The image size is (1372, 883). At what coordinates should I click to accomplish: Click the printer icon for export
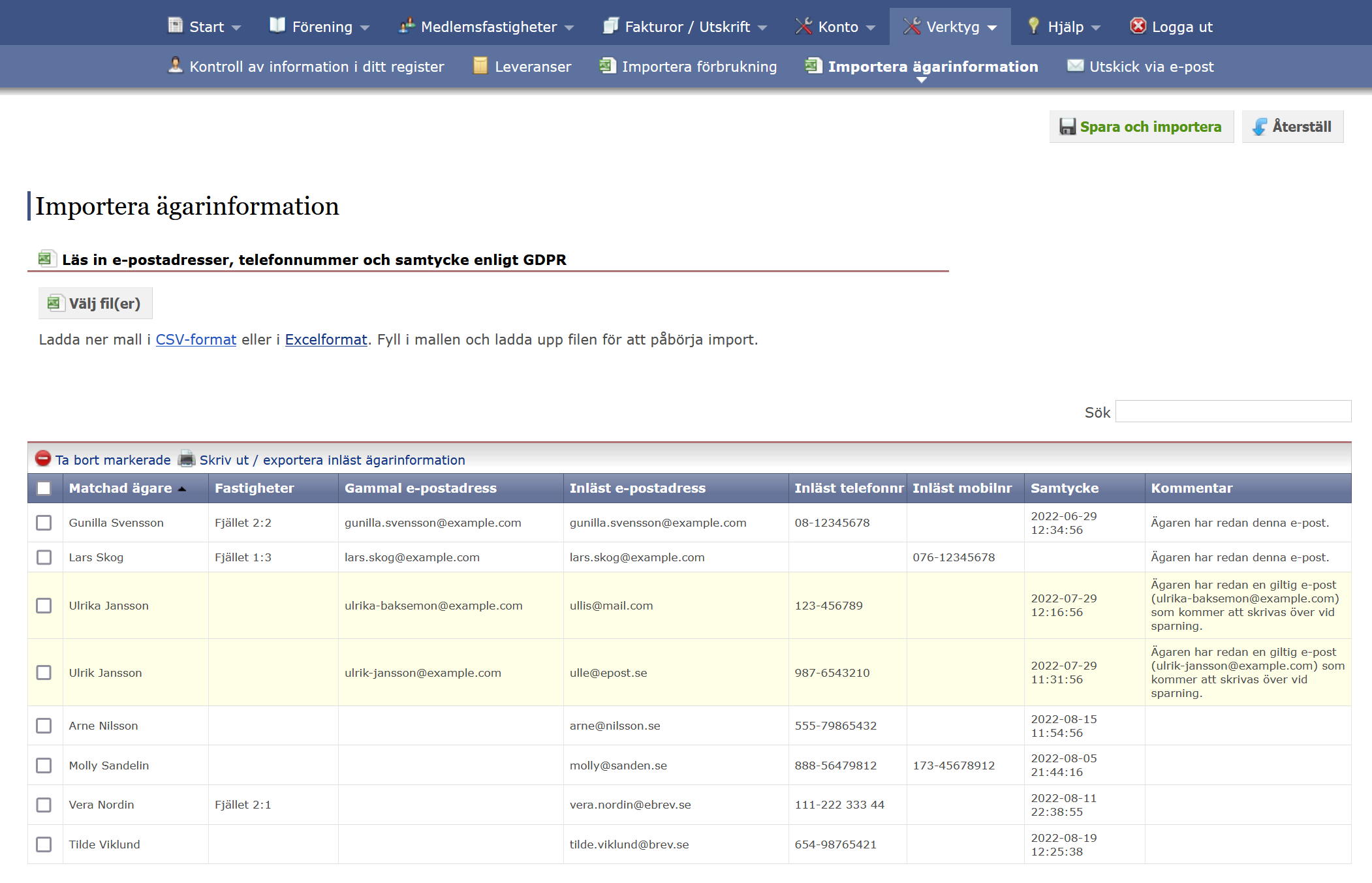187,459
